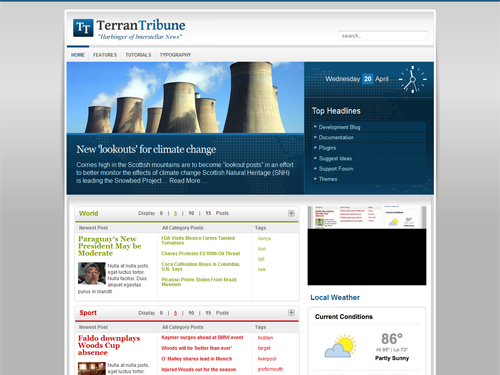The image size is (500, 375).
Task: Expand the World section plus icon
Action: [291, 213]
